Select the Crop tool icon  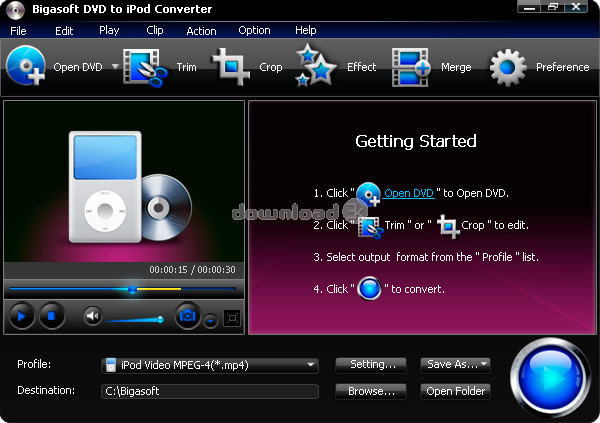click(x=231, y=67)
